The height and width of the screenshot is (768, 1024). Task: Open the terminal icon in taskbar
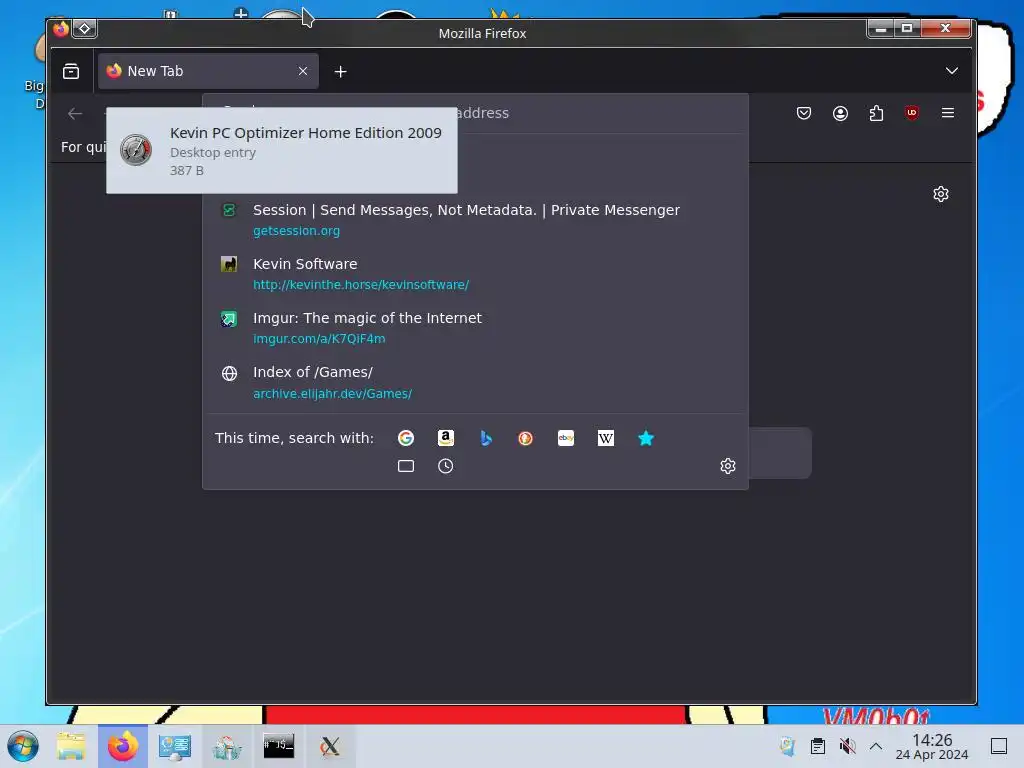[279, 746]
